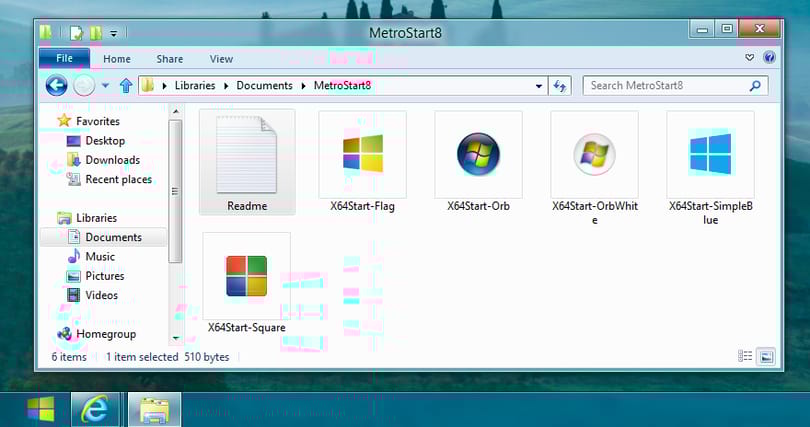The image size is (810, 427).
Task: Expand path after Documents breadcrumb arrow
Action: 303,86
